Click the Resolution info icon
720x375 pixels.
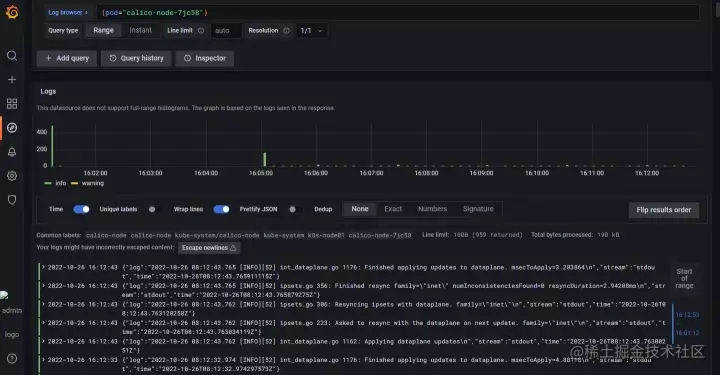click(x=287, y=31)
